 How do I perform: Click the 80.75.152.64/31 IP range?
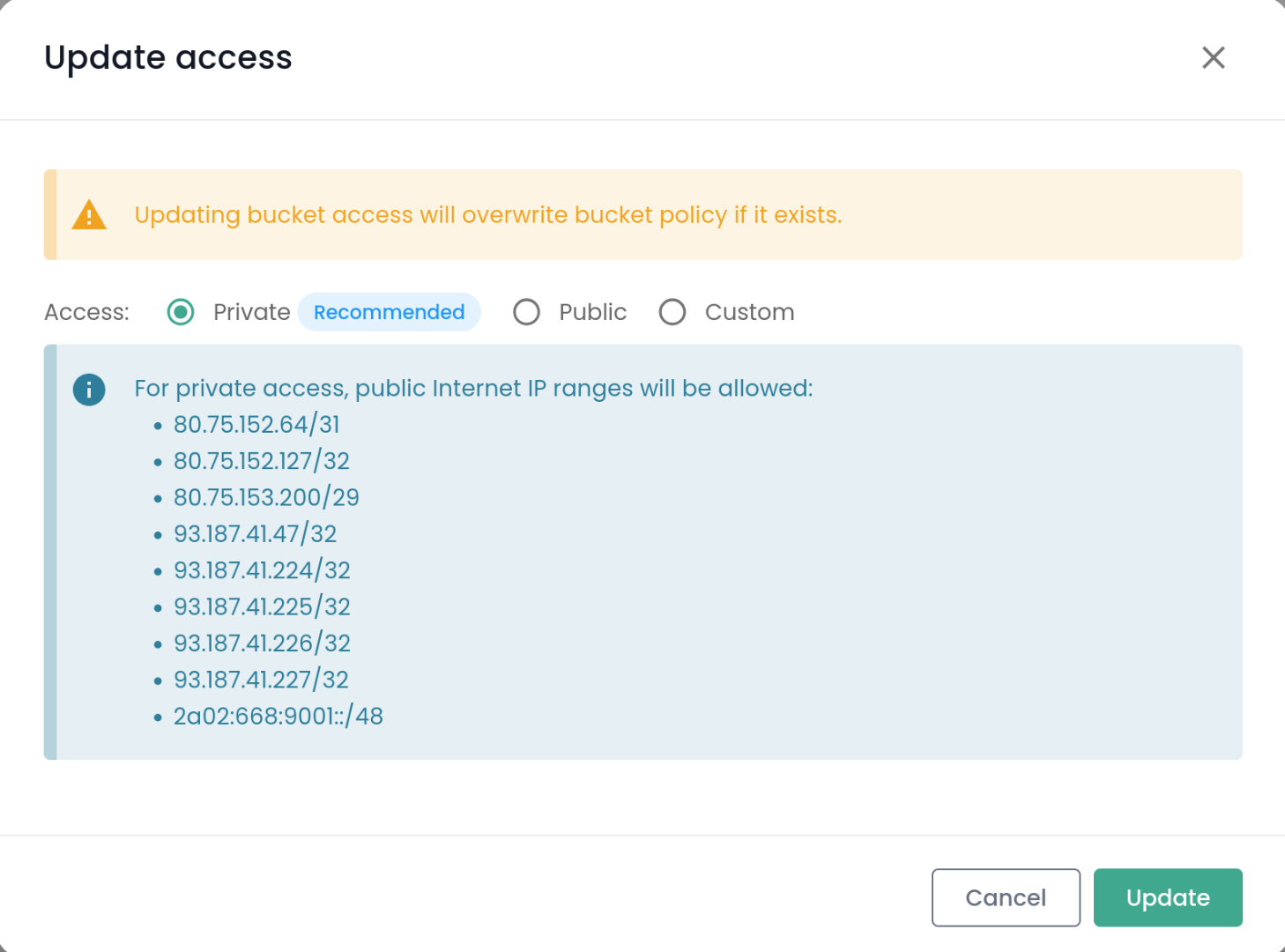pyautogui.click(x=256, y=425)
